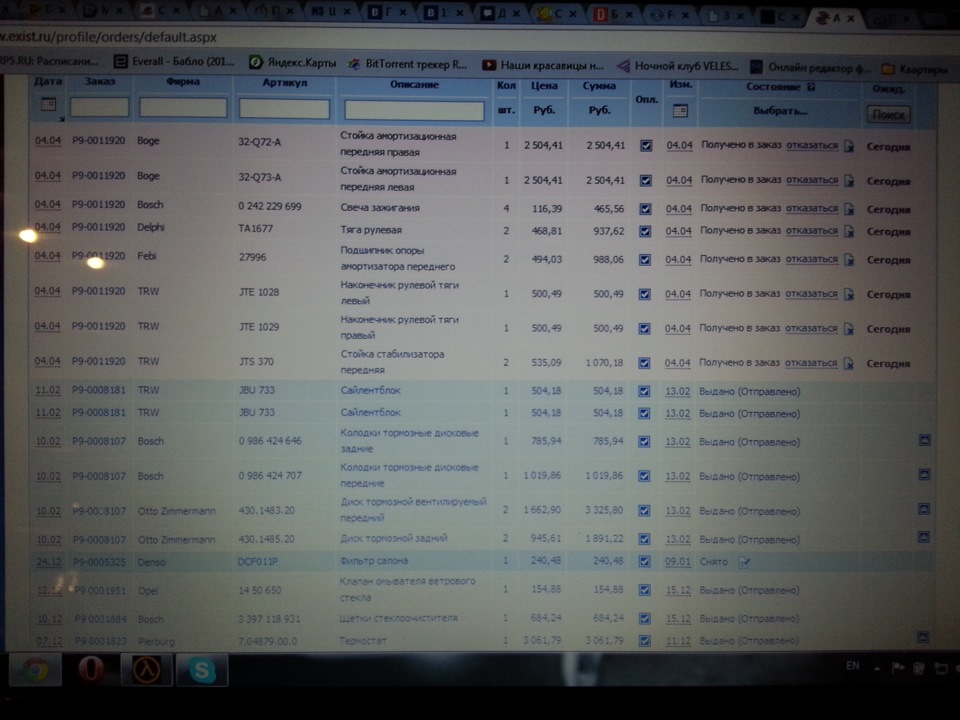Open Opera browser from the taskbar
960x720 pixels.
[91, 670]
